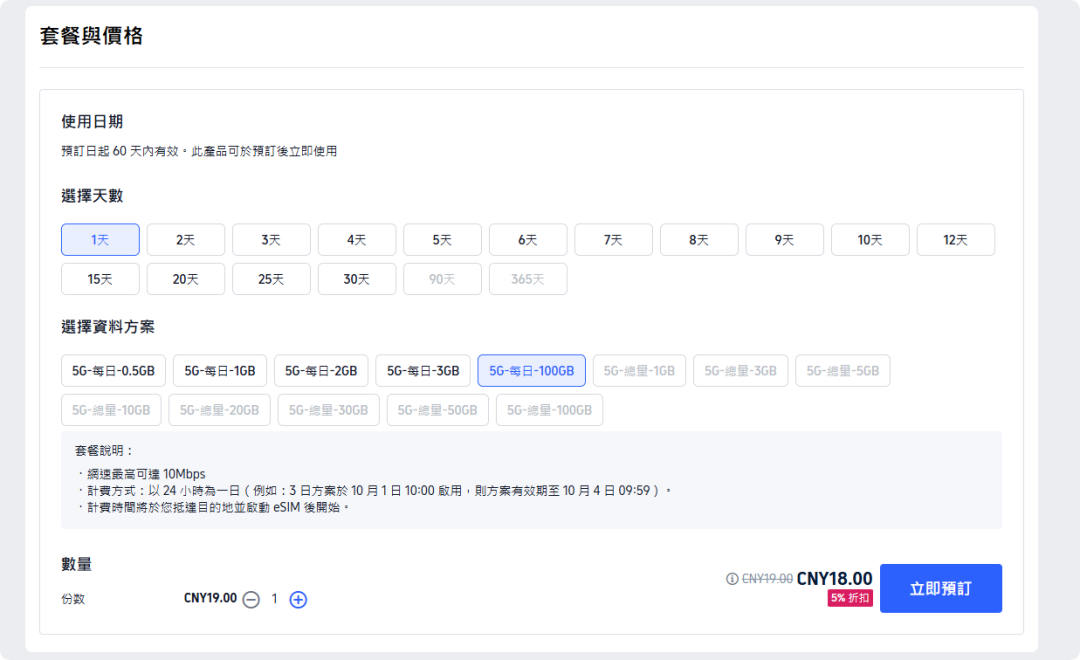Viewport: 1080px width, 660px height.
Task: Click the greyed-out 90天 option
Action: (x=442, y=279)
